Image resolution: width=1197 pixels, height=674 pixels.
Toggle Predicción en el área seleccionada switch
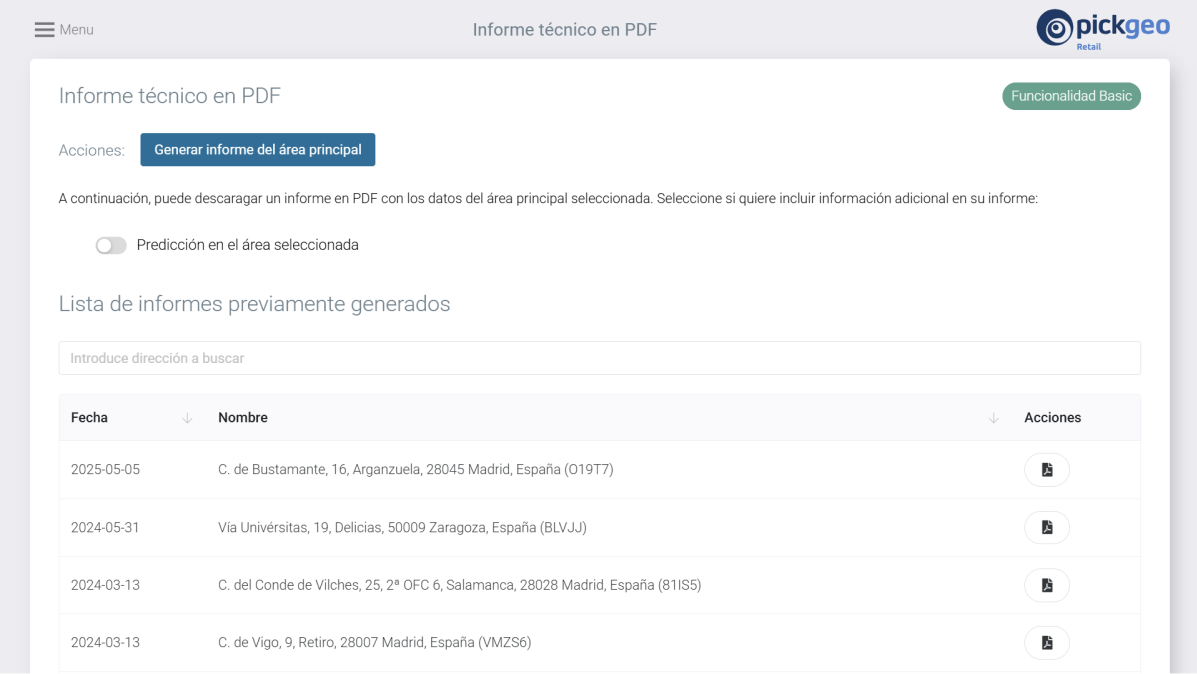pos(111,245)
